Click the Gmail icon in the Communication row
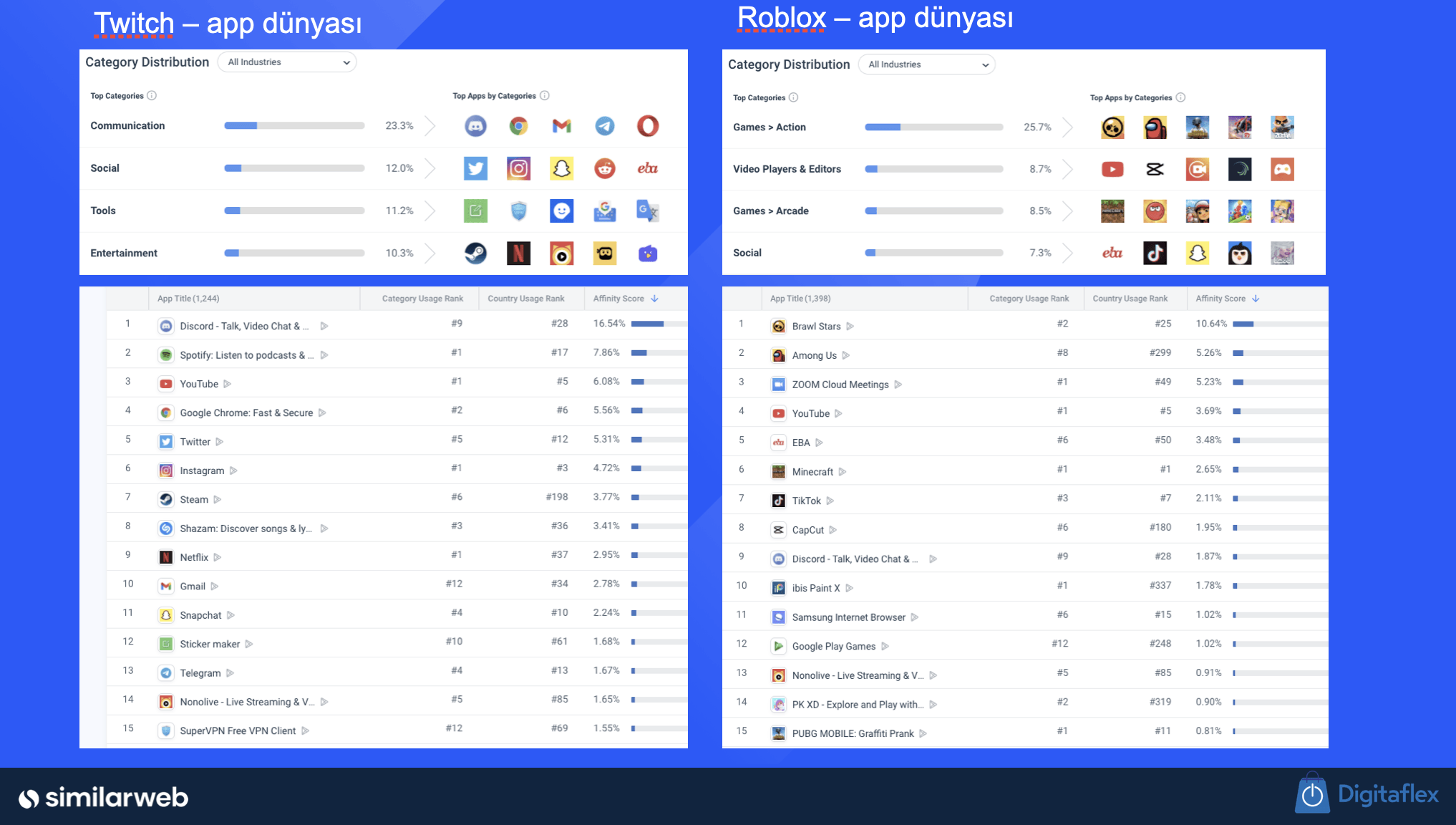 pos(561,126)
